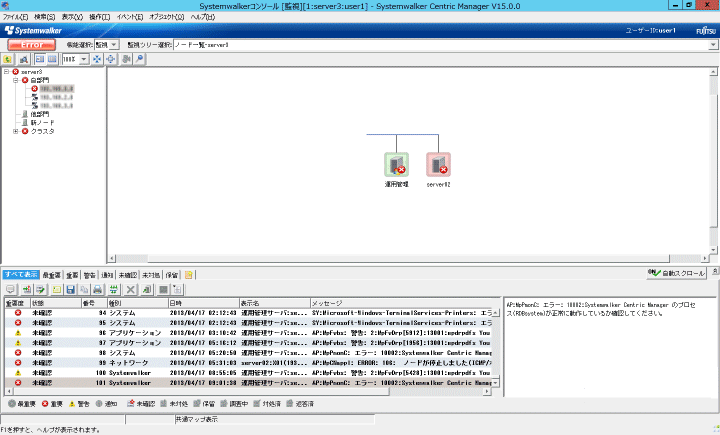Screen dimensions: 720x435
Task: Open the ヘルプ(H) menu
Action: click(x=202, y=17)
